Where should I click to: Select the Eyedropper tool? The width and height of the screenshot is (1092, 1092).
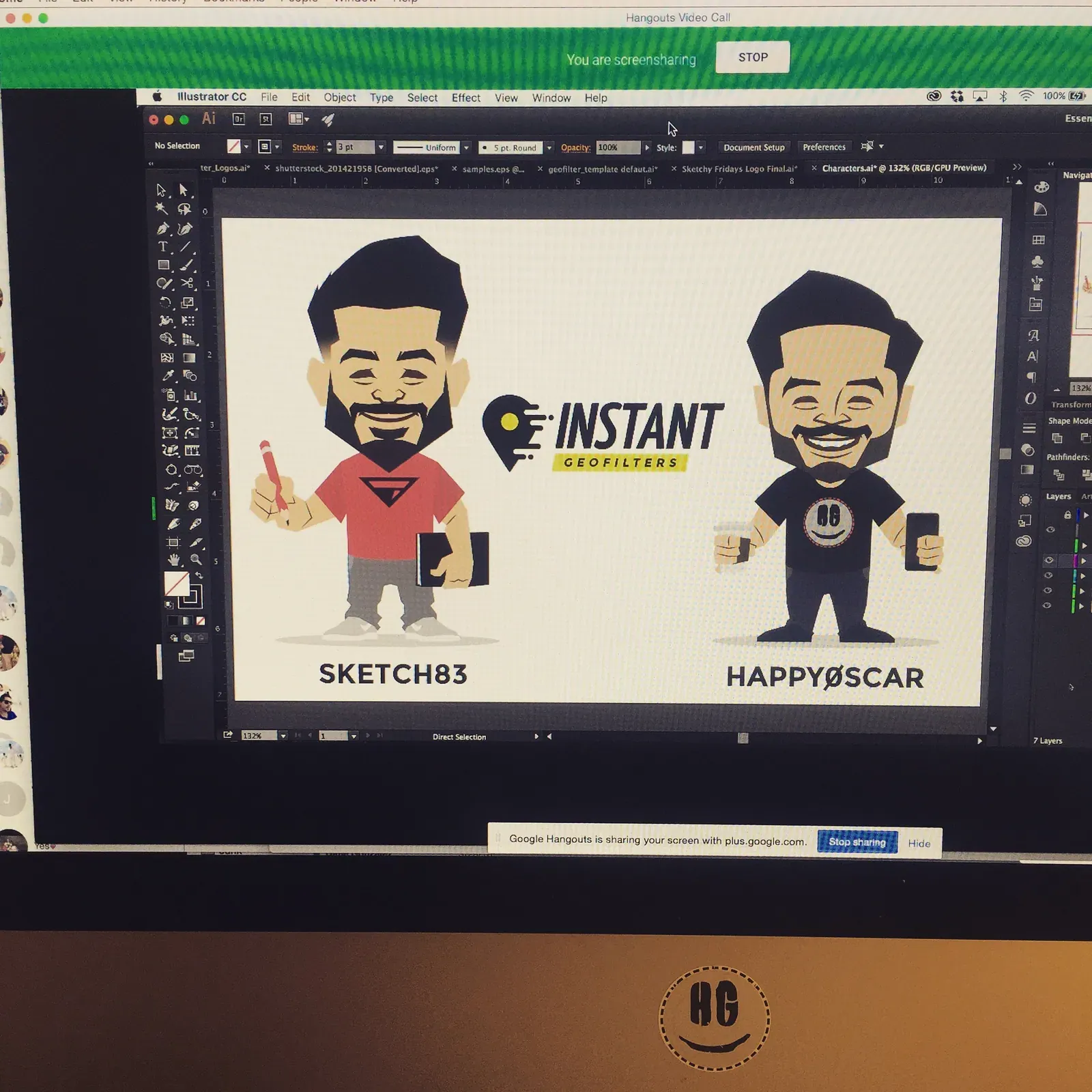(168, 375)
